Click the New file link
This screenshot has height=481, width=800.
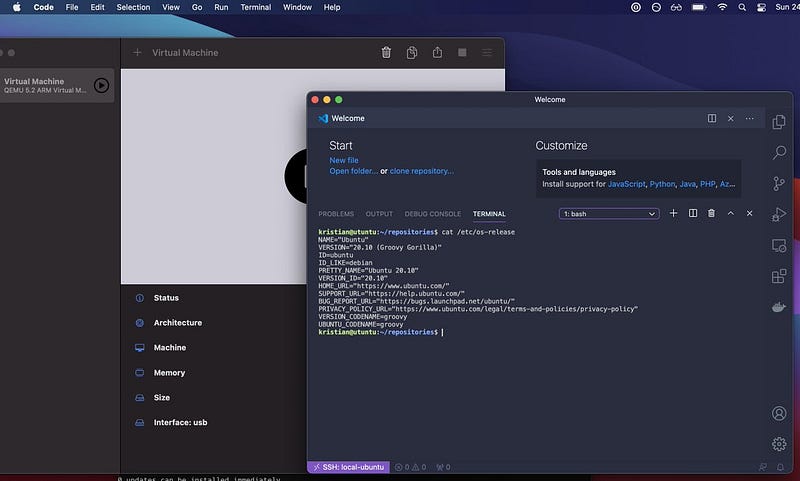[344, 160]
